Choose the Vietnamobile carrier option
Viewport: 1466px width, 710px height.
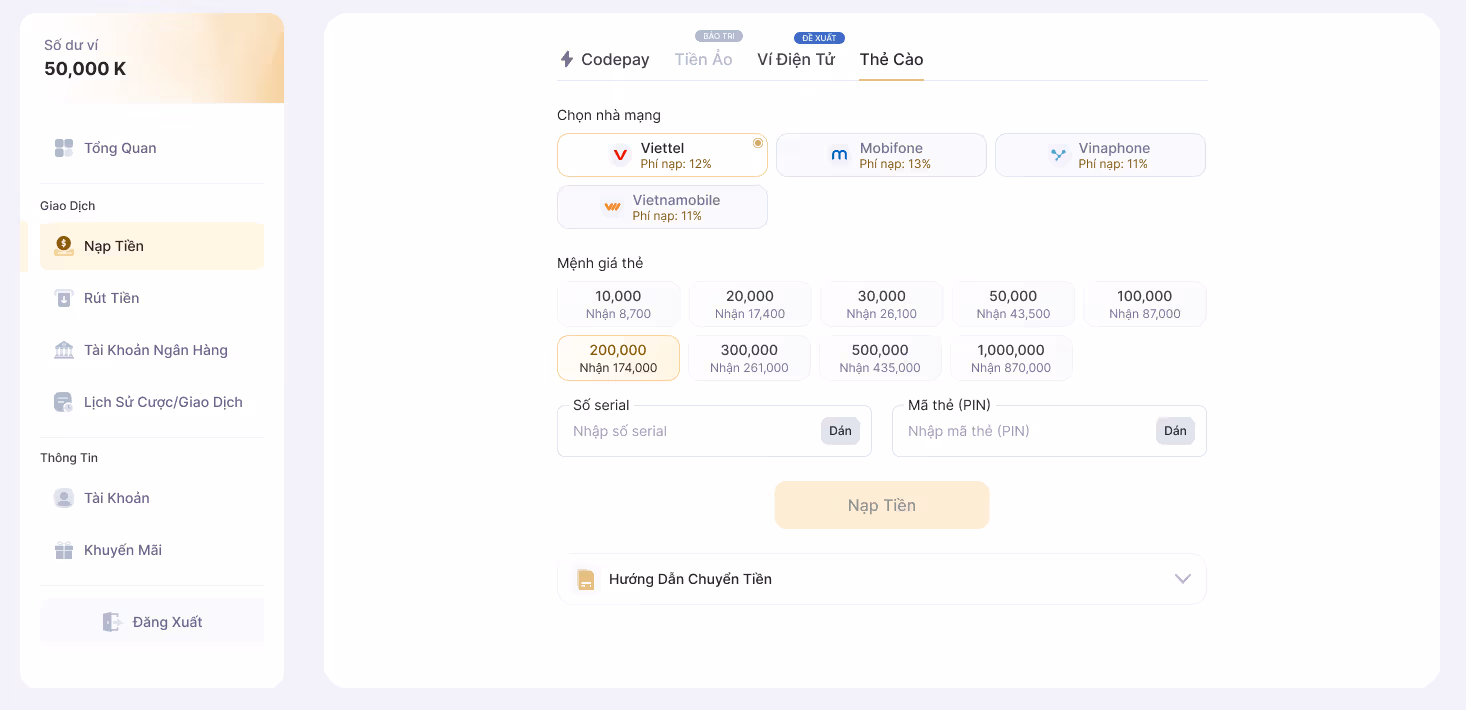662,207
